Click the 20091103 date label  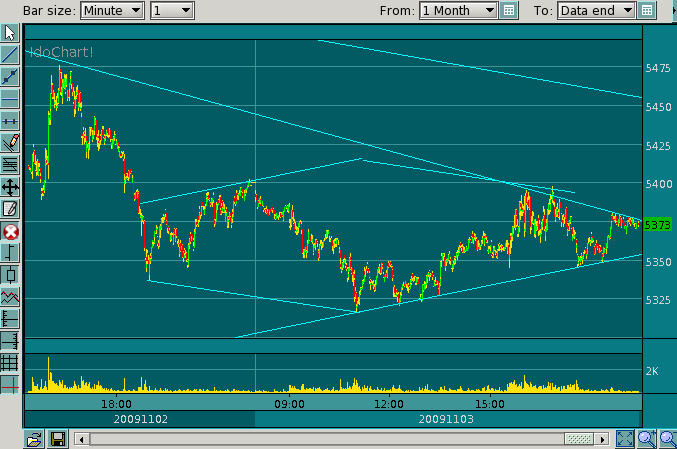click(x=446, y=419)
